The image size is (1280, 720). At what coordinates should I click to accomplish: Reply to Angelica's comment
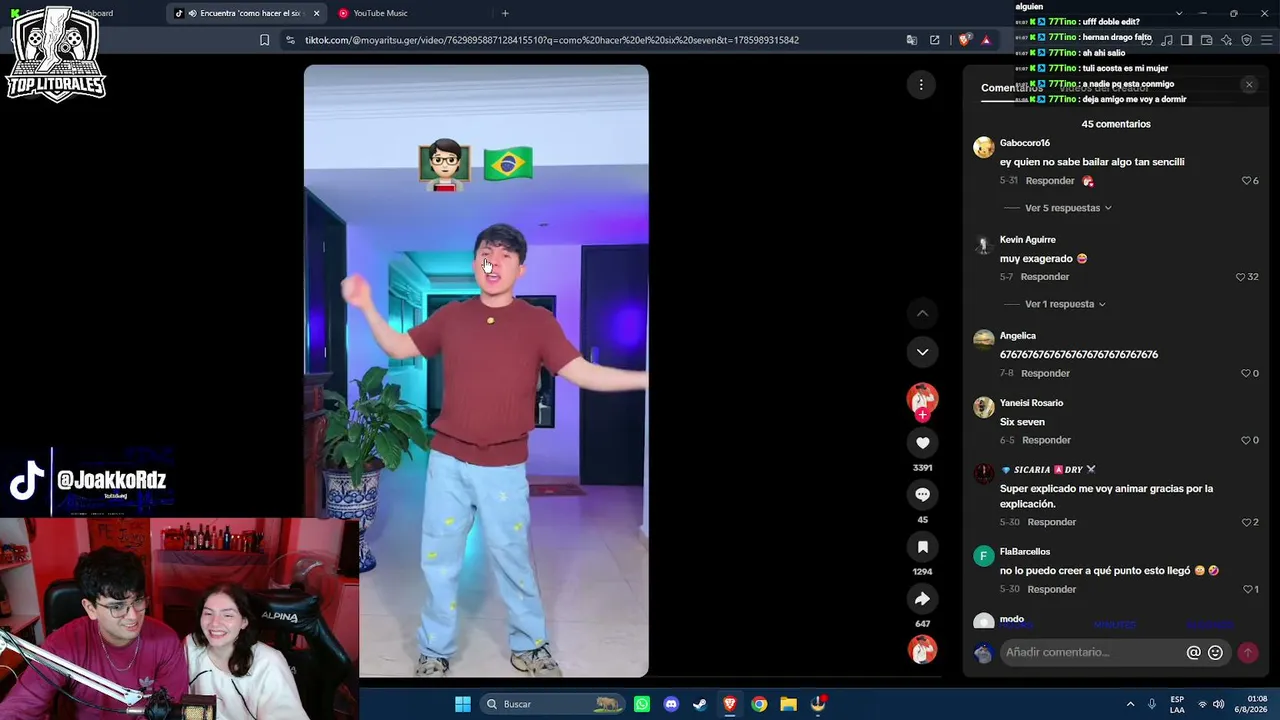(x=1045, y=373)
